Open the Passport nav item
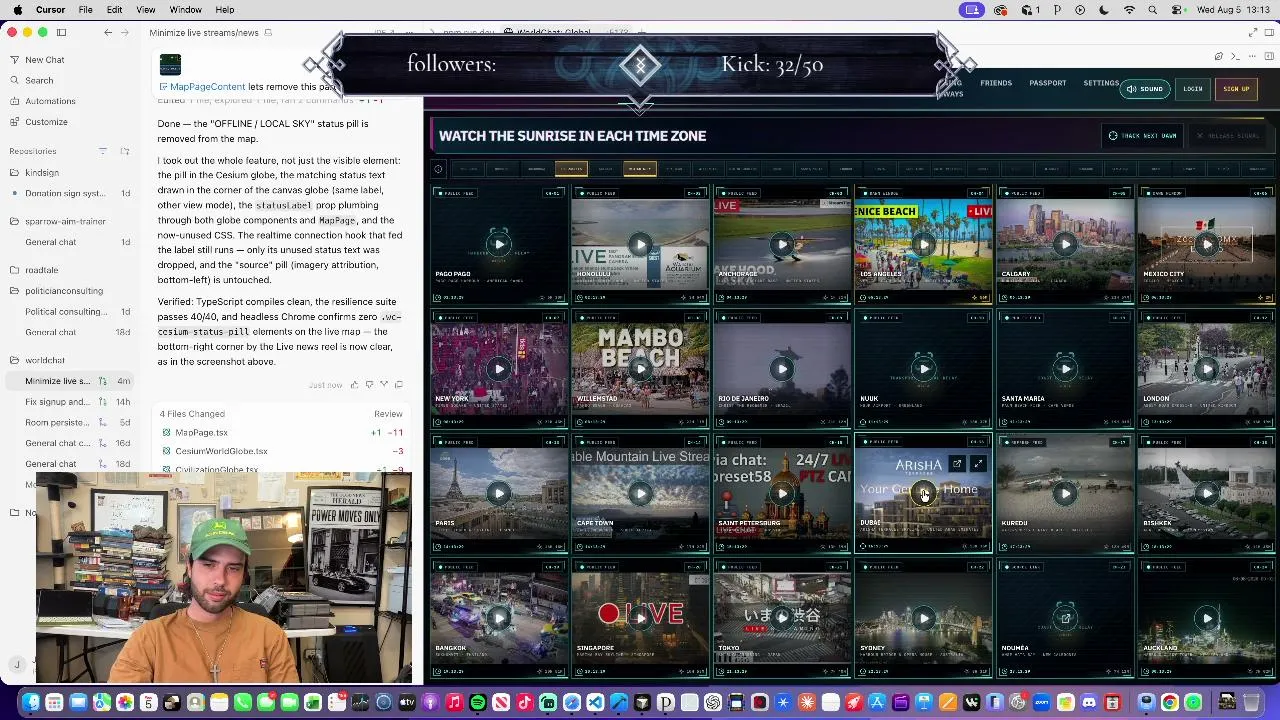 click(1048, 83)
